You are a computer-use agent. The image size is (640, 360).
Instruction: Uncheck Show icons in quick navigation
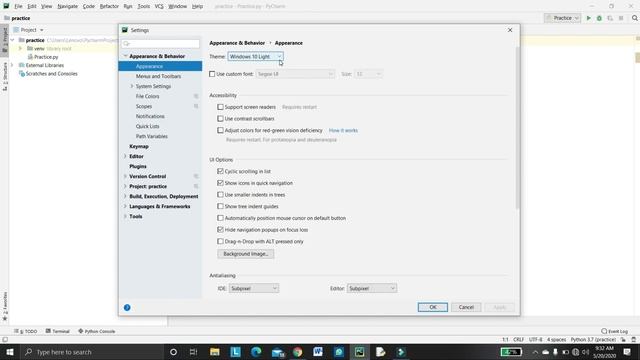[x=220, y=183]
